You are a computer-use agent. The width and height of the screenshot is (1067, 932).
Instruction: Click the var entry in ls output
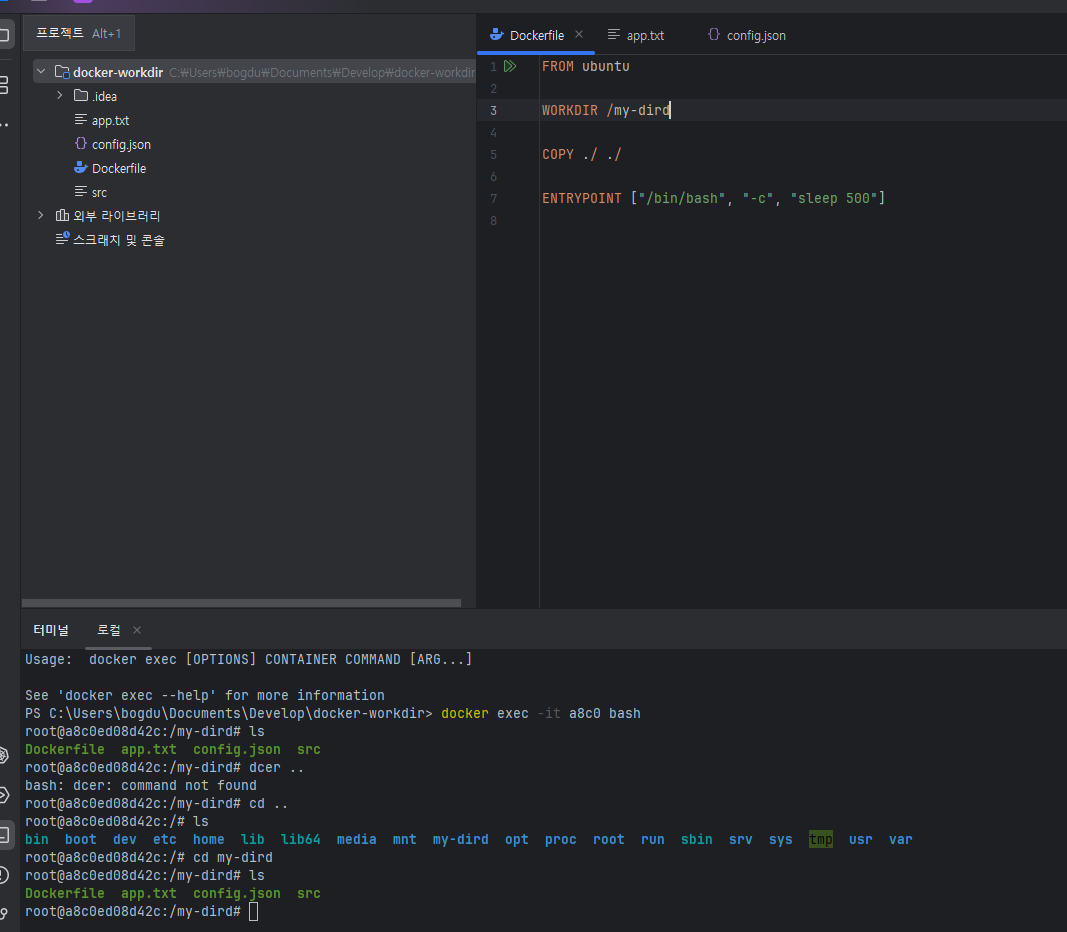pos(900,839)
